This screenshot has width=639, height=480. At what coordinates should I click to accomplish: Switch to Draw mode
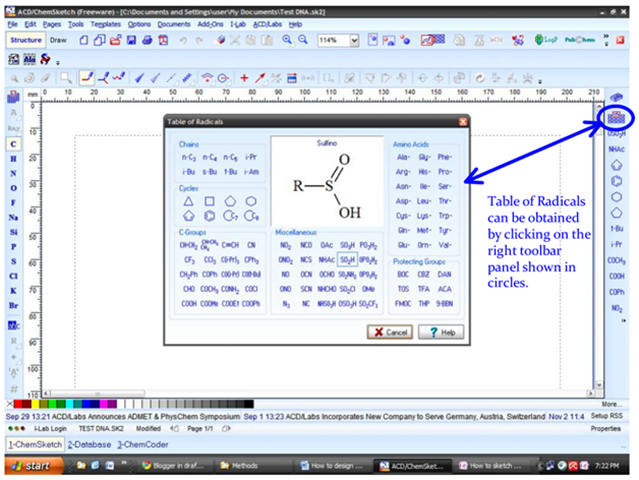click(x=58, y=40)
